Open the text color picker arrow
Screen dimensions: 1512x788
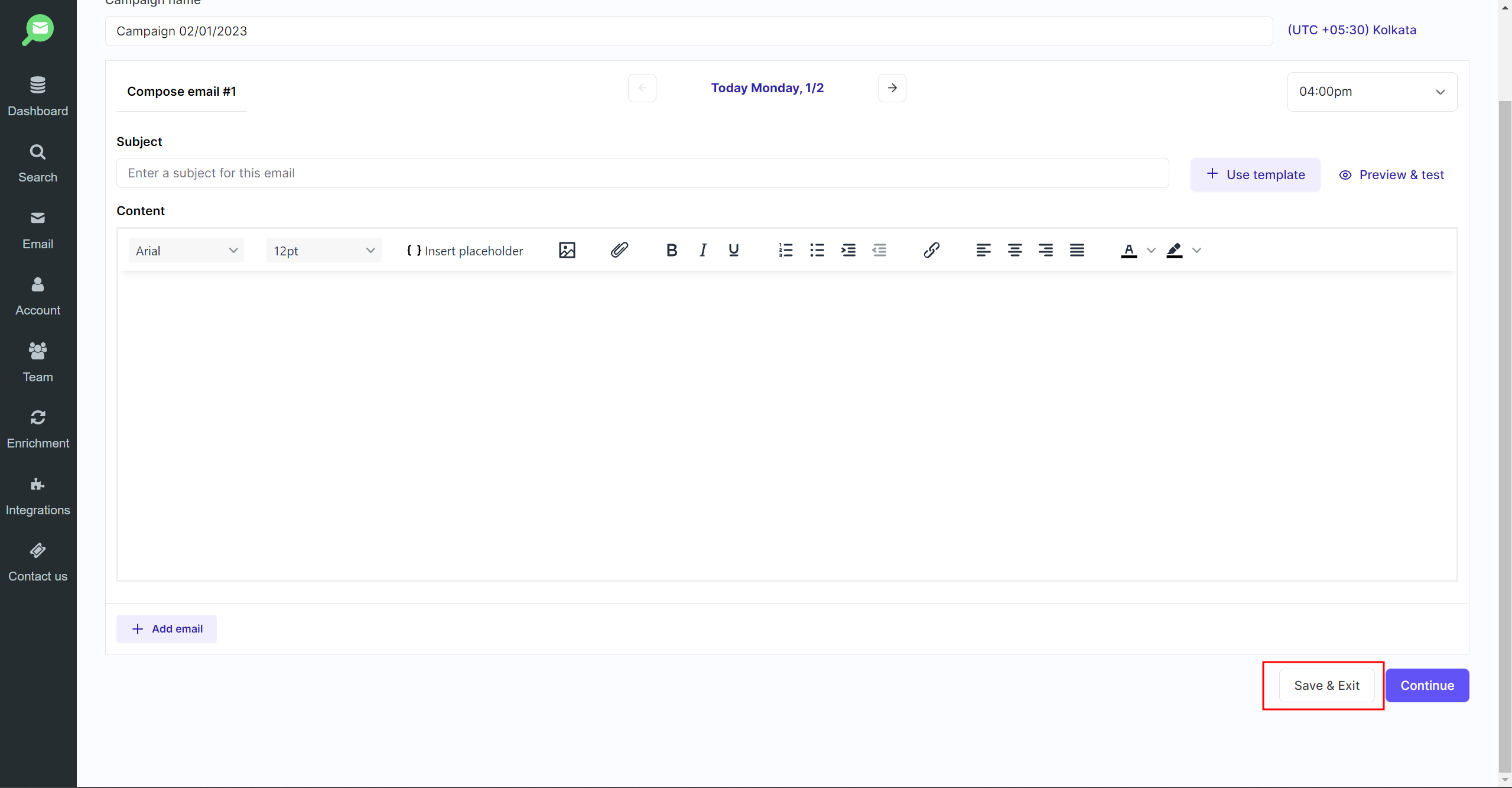[x=1151, y=250]
